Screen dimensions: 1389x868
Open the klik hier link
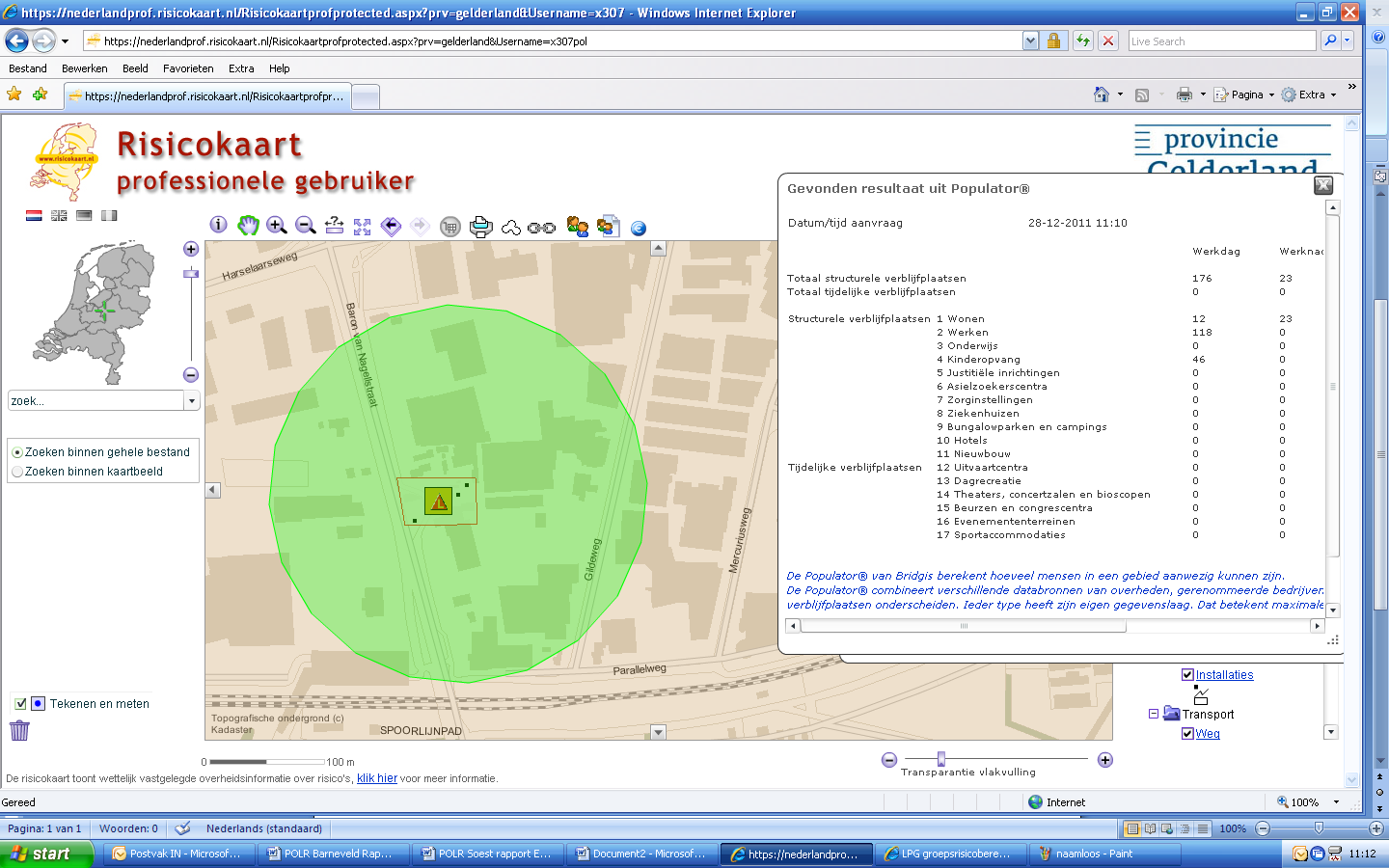[x=377, y=778]
